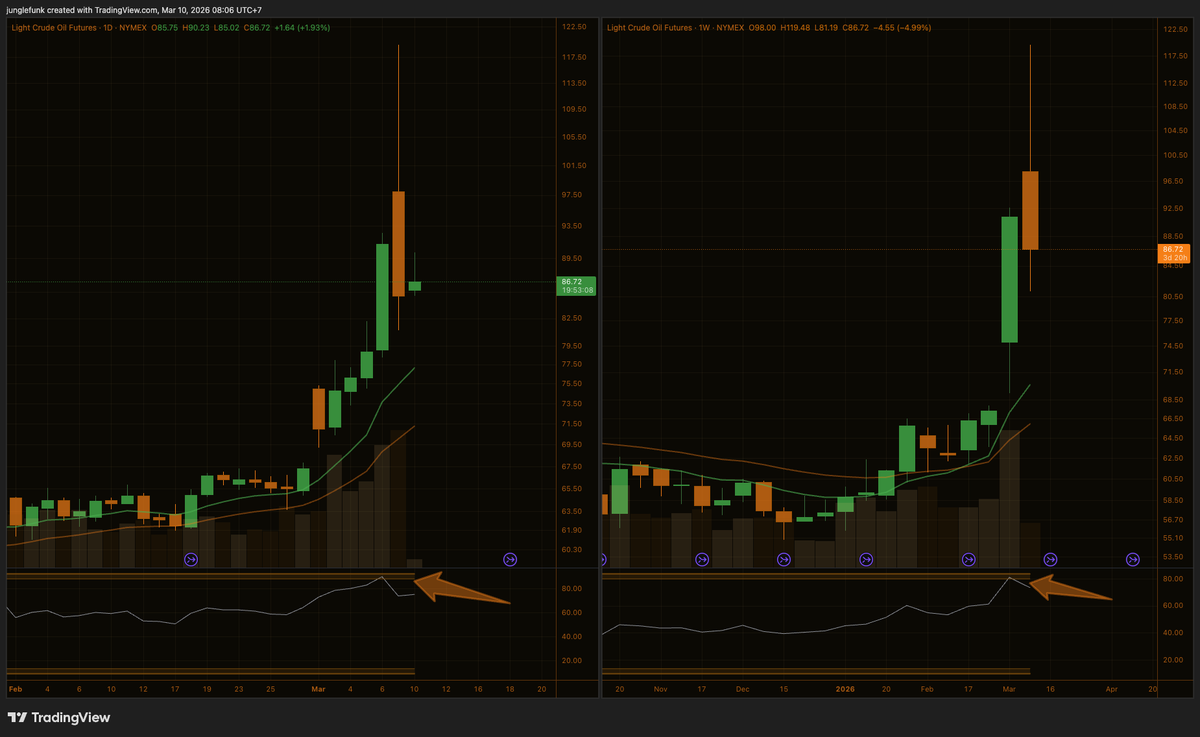The width and height of the screenshot is (1200, 737).
Task: Click the rollover icon above Mar 16 on weekly chart
Action: [x=1050, y=559]
